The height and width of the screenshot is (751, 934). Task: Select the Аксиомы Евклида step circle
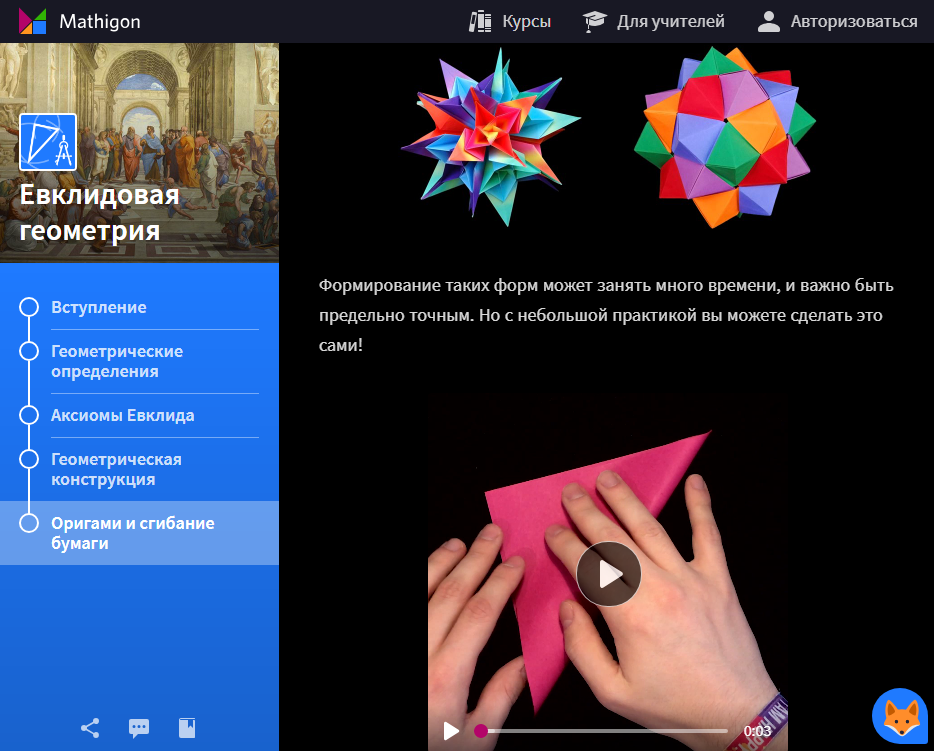(30, 416)
